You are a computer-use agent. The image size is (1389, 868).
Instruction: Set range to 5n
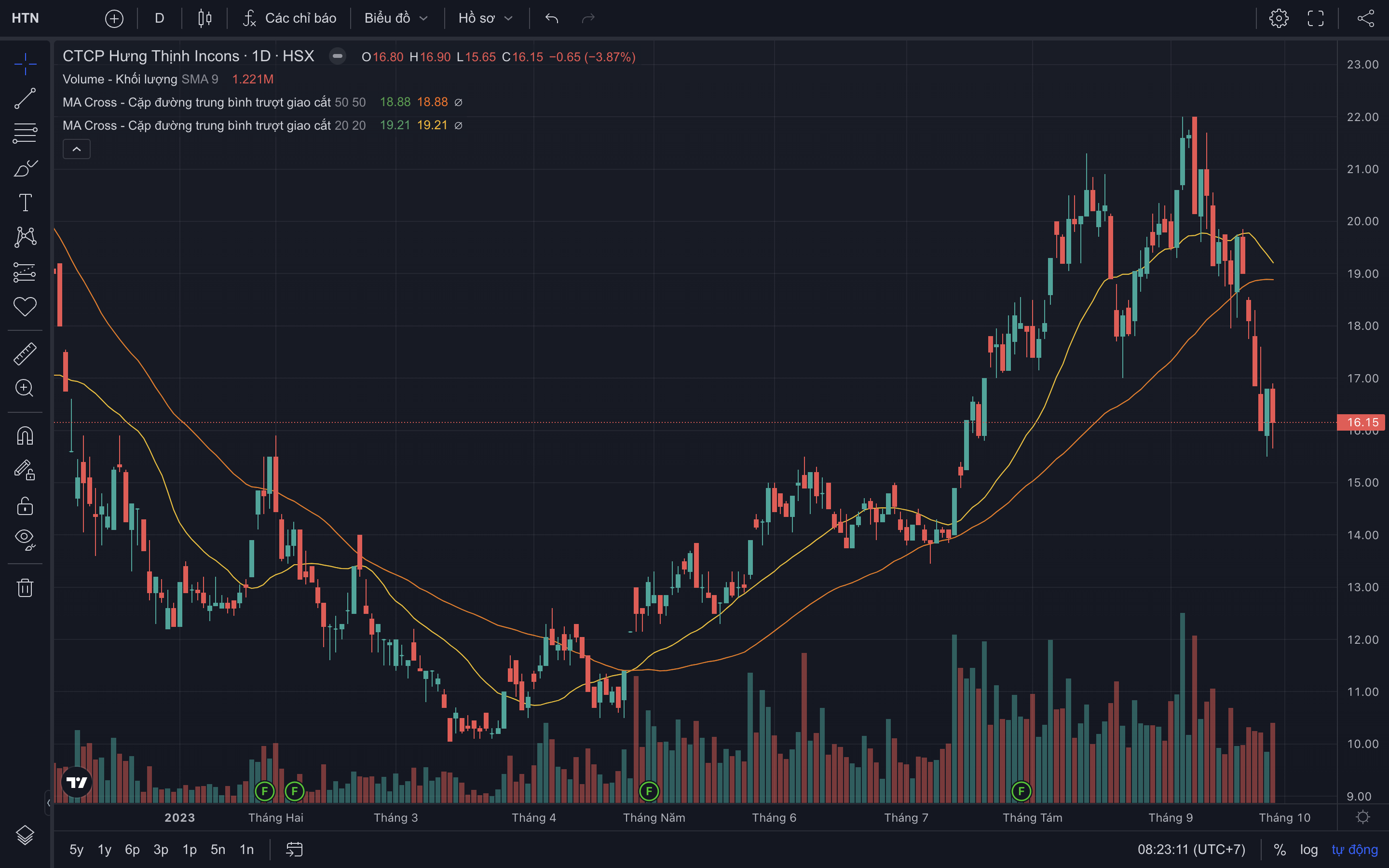pos(218,850)
